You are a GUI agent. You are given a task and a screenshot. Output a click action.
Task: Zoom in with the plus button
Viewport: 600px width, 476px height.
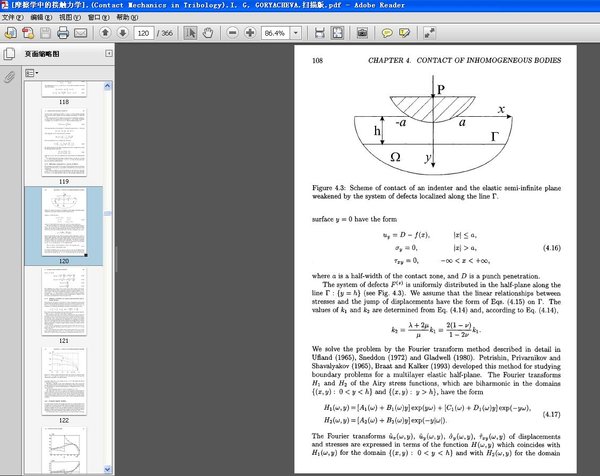point(249,33)
